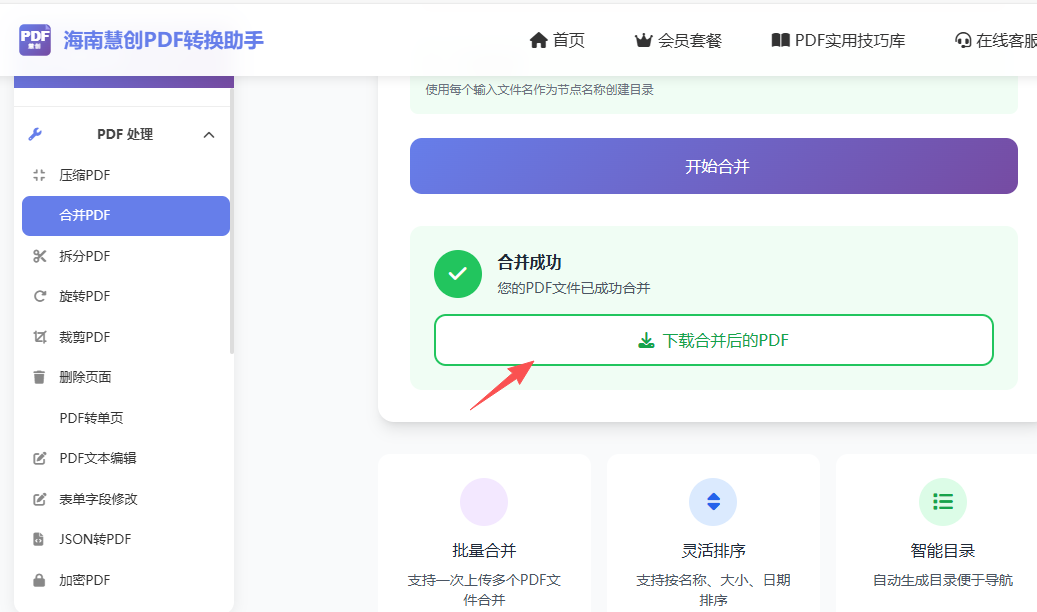Click the 您的PDF文件已成功合并 message
This screenshot has width=1037, height=612.
[x=574, y=288]
